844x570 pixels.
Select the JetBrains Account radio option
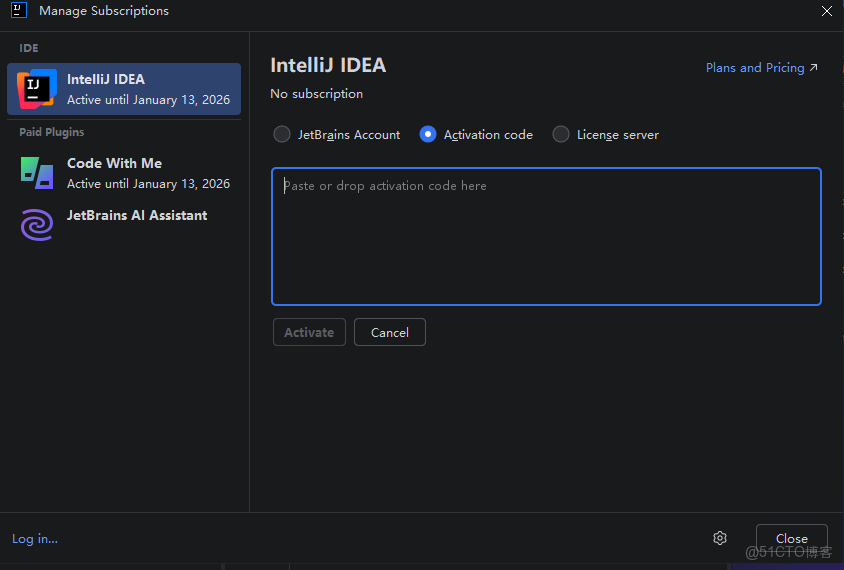click(282, 134)
